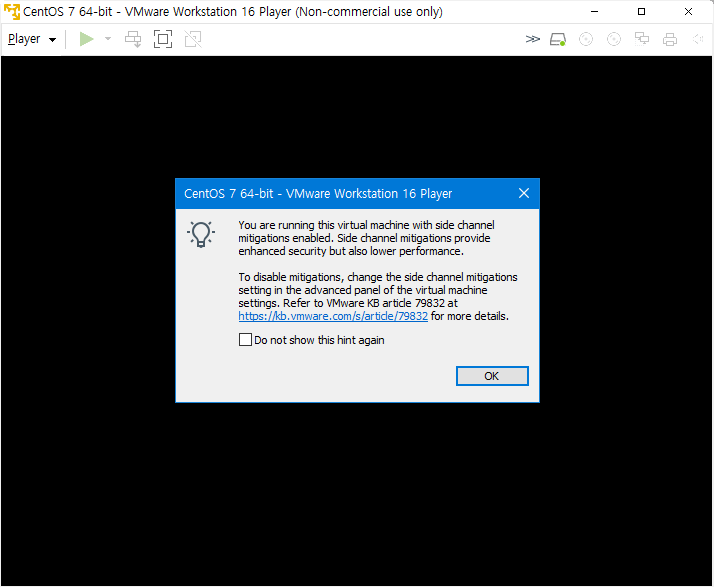Viewport: 714px width, 587px height.
Task: Click the green Power On play icon
Action: [87, 39]
